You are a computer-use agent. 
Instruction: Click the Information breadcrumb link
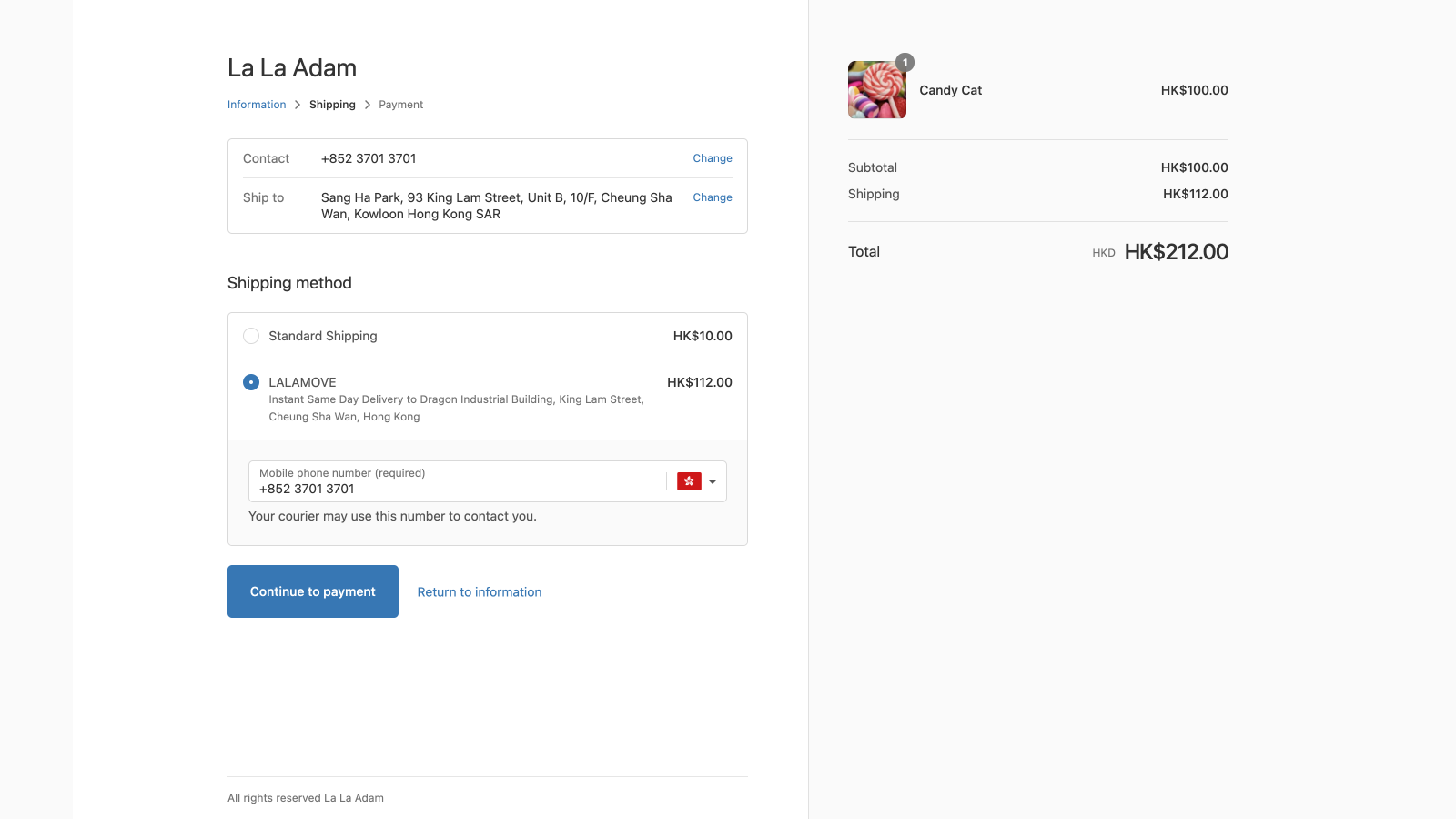257,105
